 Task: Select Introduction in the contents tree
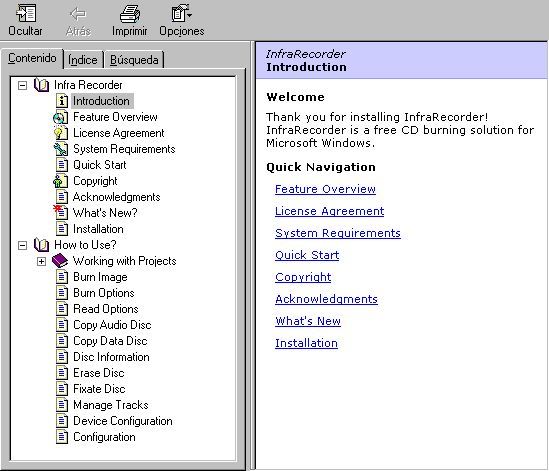102,101
